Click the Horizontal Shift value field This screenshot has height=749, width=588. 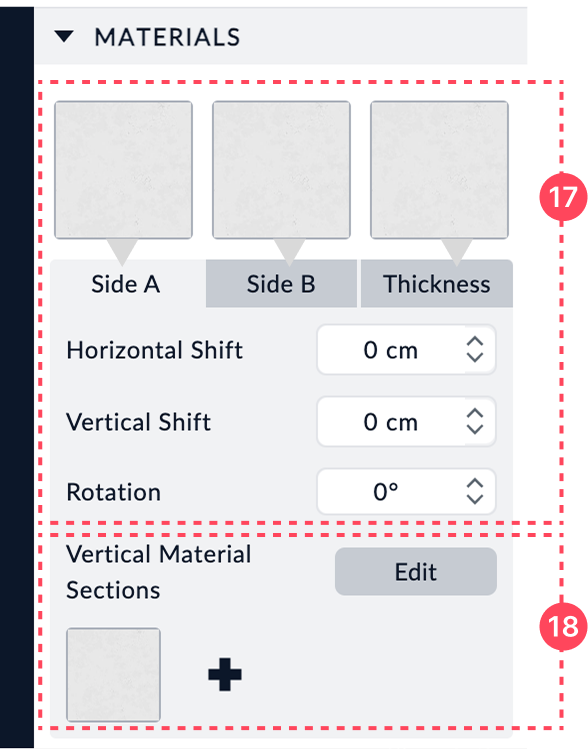tap(391, 350)
